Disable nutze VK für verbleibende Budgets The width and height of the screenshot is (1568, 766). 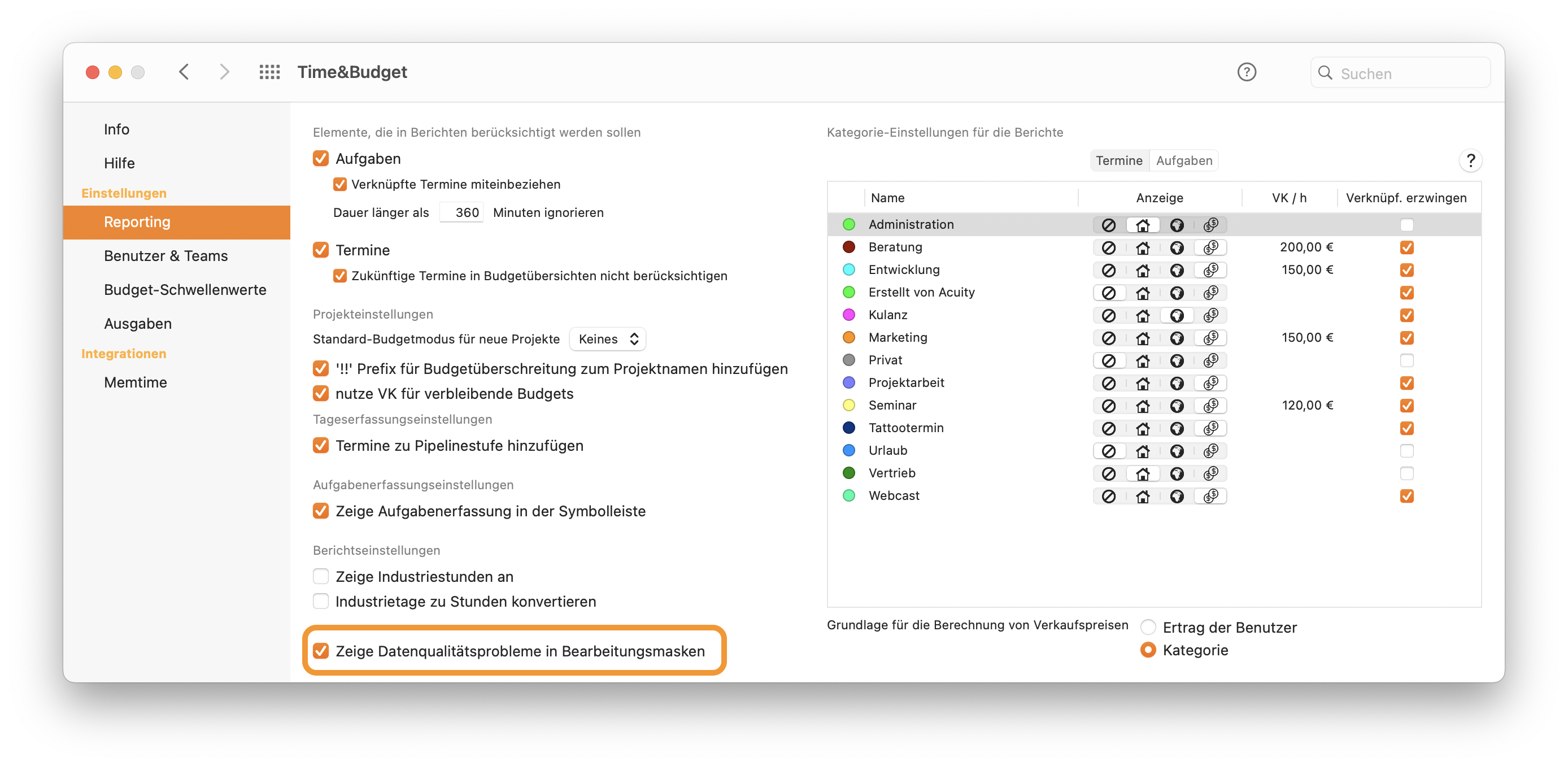coord(321,393)
